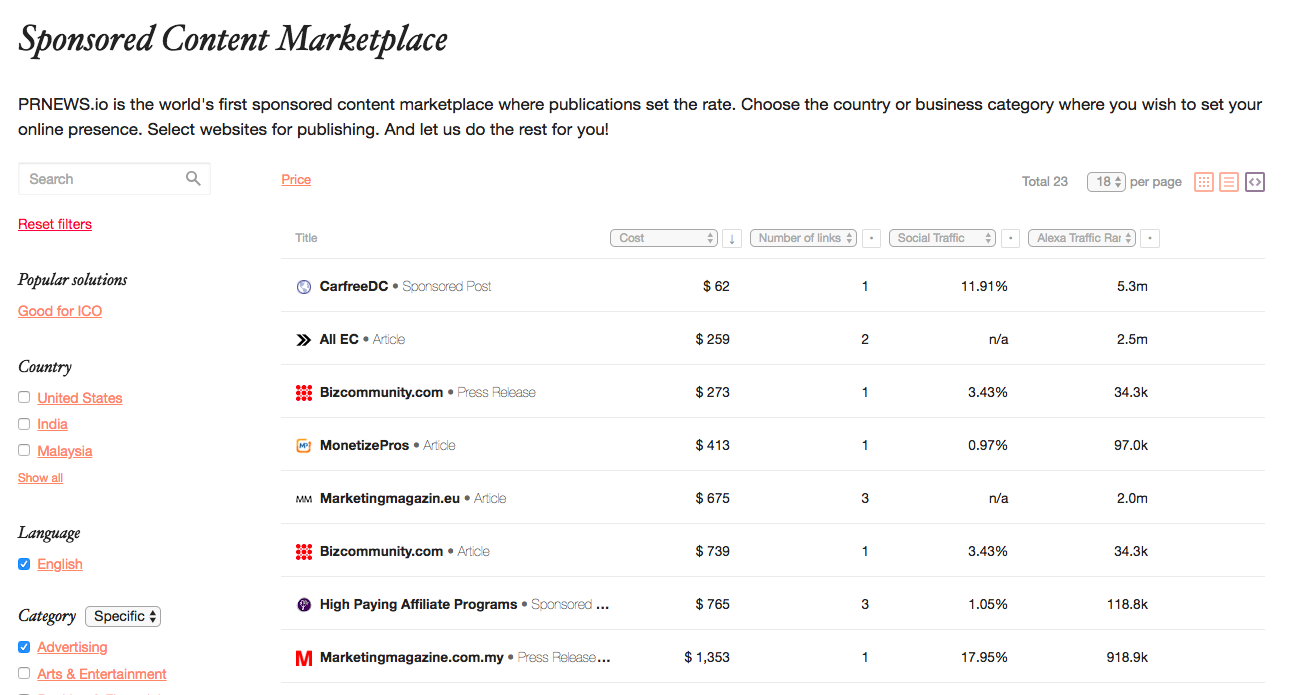The height and width of the screenshot is (695, 1293).
Task: Sort by the Price link
Action: 296,180
